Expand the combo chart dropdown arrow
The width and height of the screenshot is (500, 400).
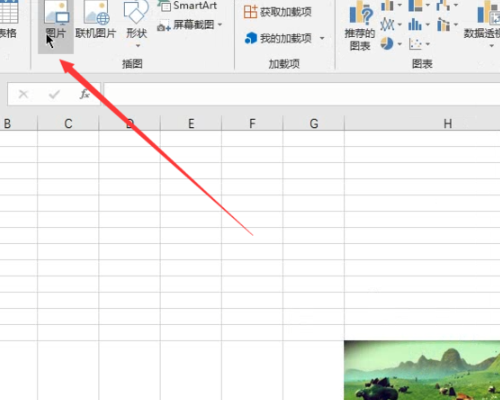tap(456, 25)
